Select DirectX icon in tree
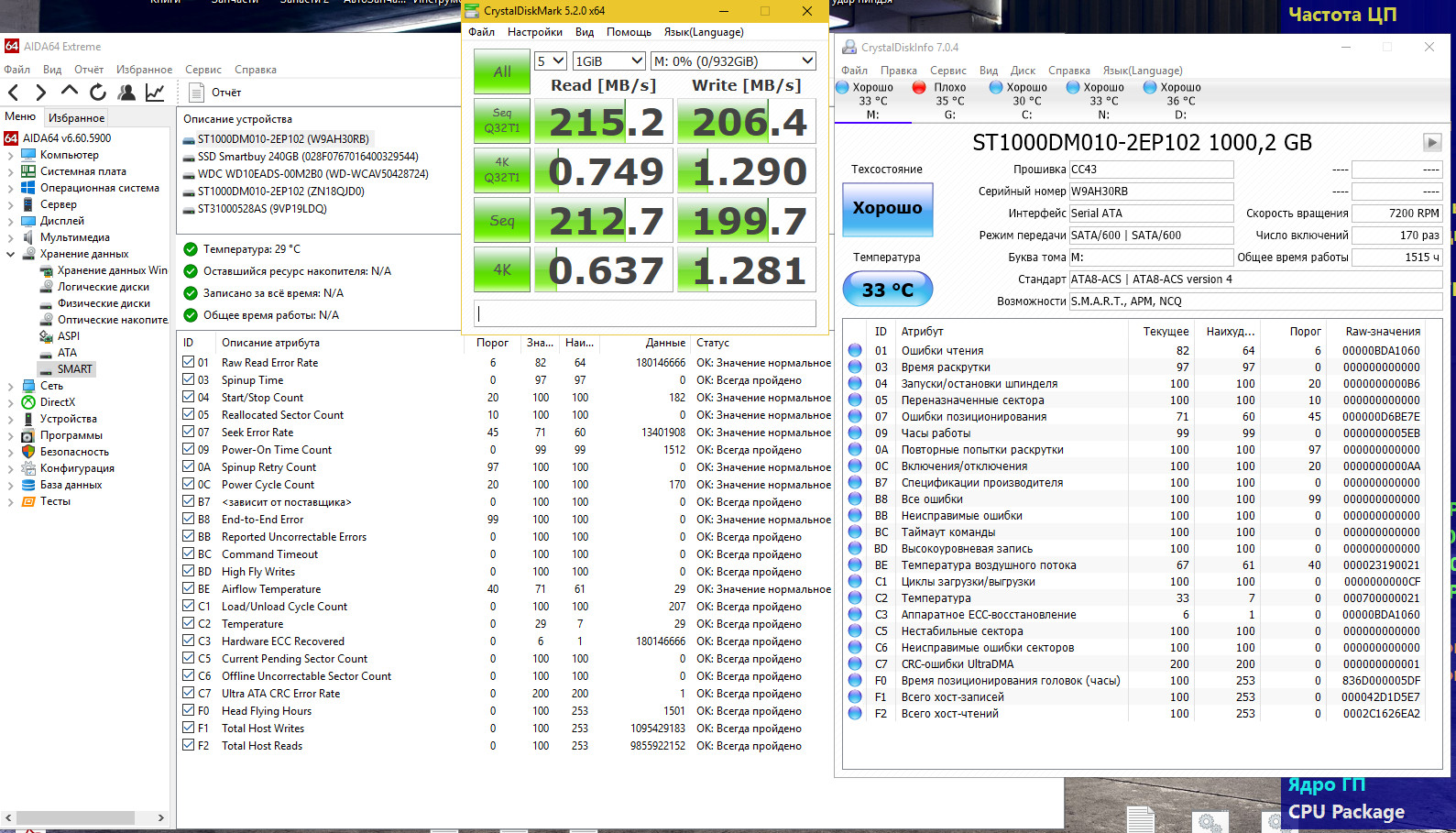 point(28,402)
